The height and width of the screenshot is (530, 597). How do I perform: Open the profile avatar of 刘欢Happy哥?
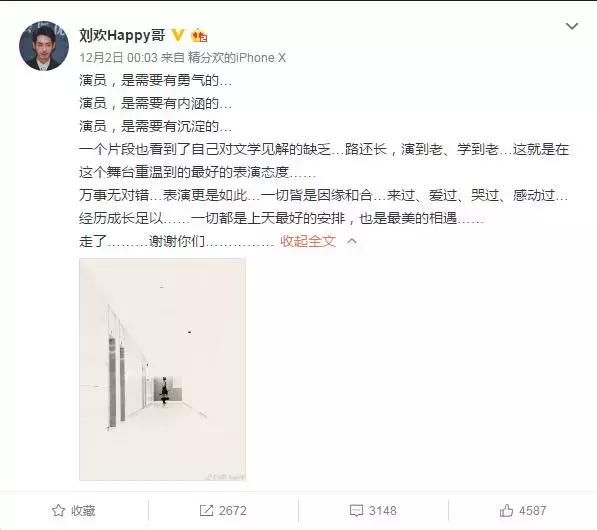point(44,46)
